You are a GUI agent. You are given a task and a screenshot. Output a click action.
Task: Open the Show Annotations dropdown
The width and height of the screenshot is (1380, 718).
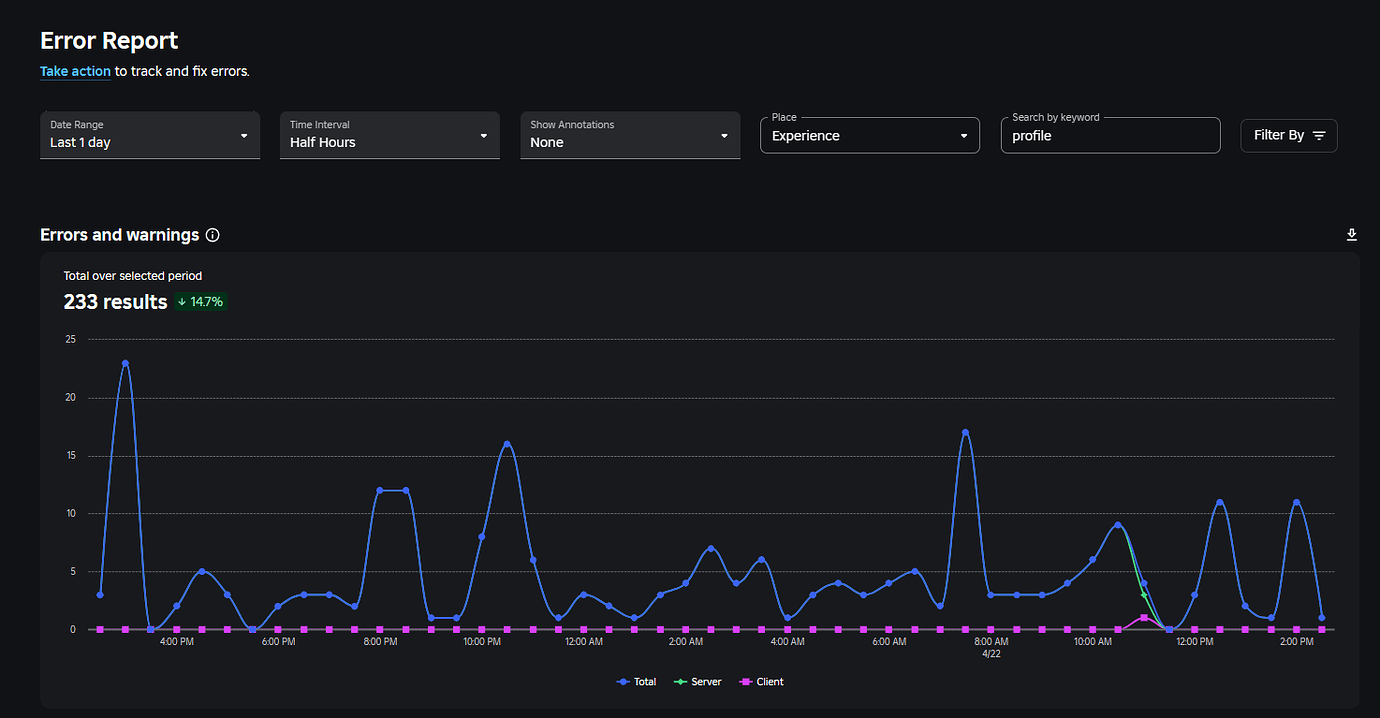tap(628, 135)
